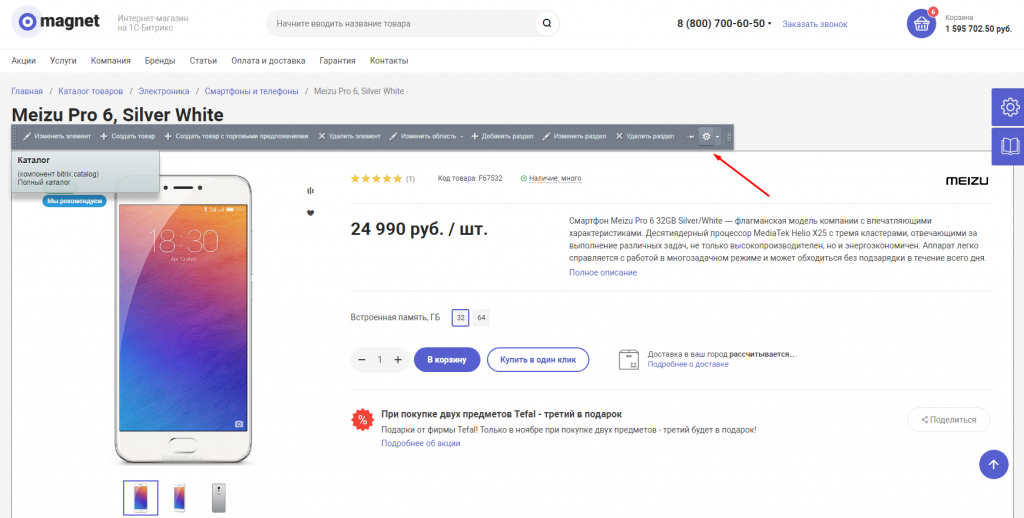The height and width of the screenshot is (518, 1024).
Task: Open the 'Акции' menu item
Action: (24, 61)
